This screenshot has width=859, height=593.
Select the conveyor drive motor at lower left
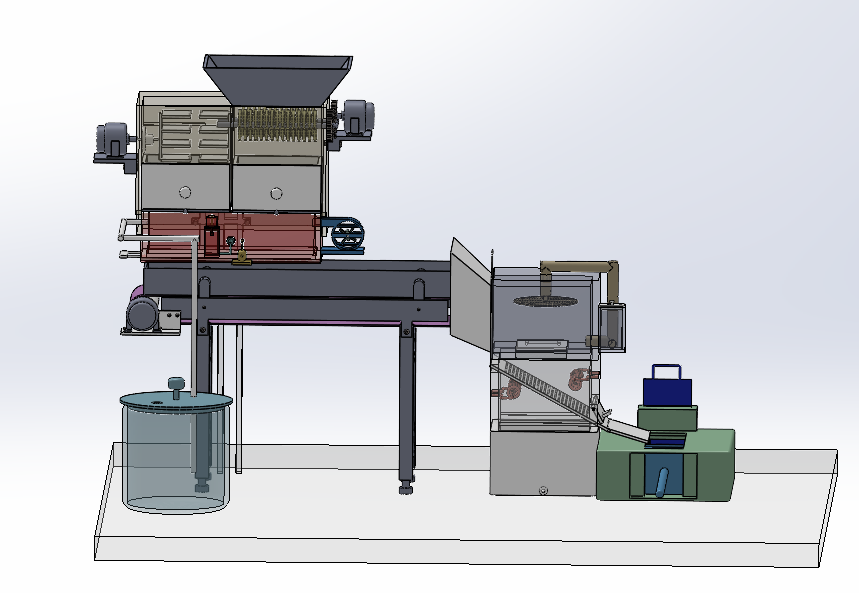144,314
